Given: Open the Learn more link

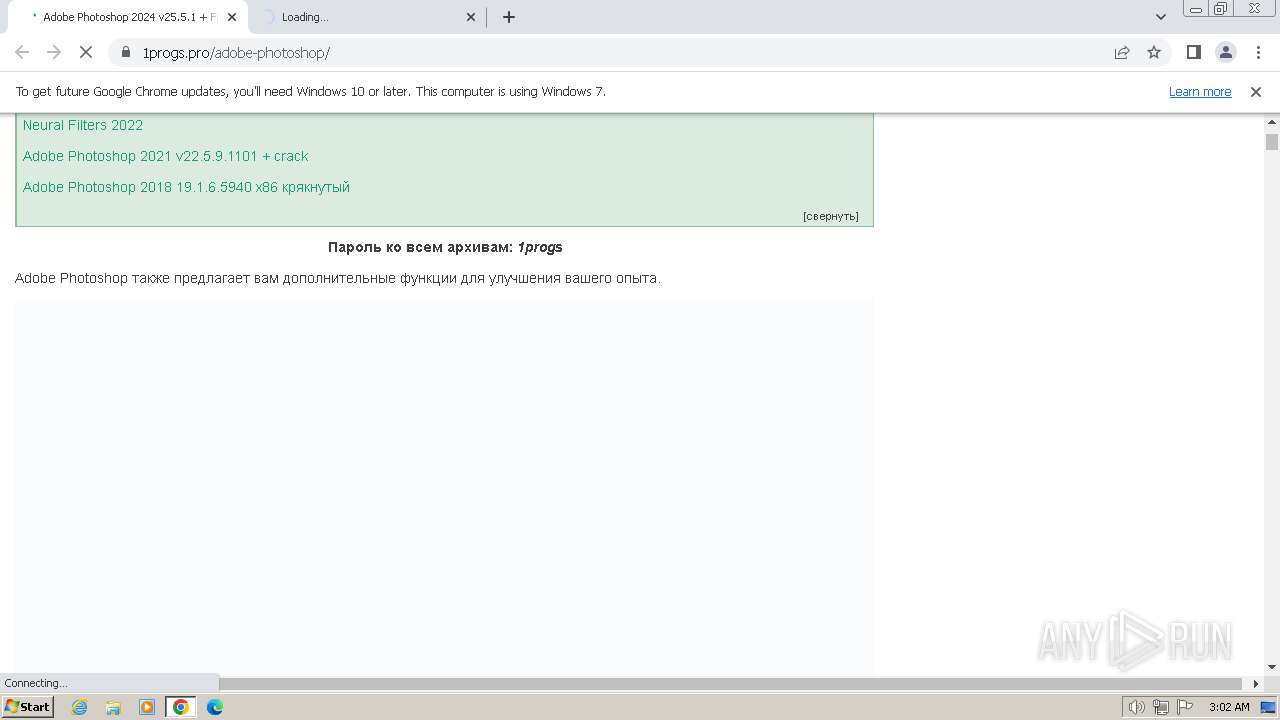Looking at the screenshot, I should [1200, 91].
